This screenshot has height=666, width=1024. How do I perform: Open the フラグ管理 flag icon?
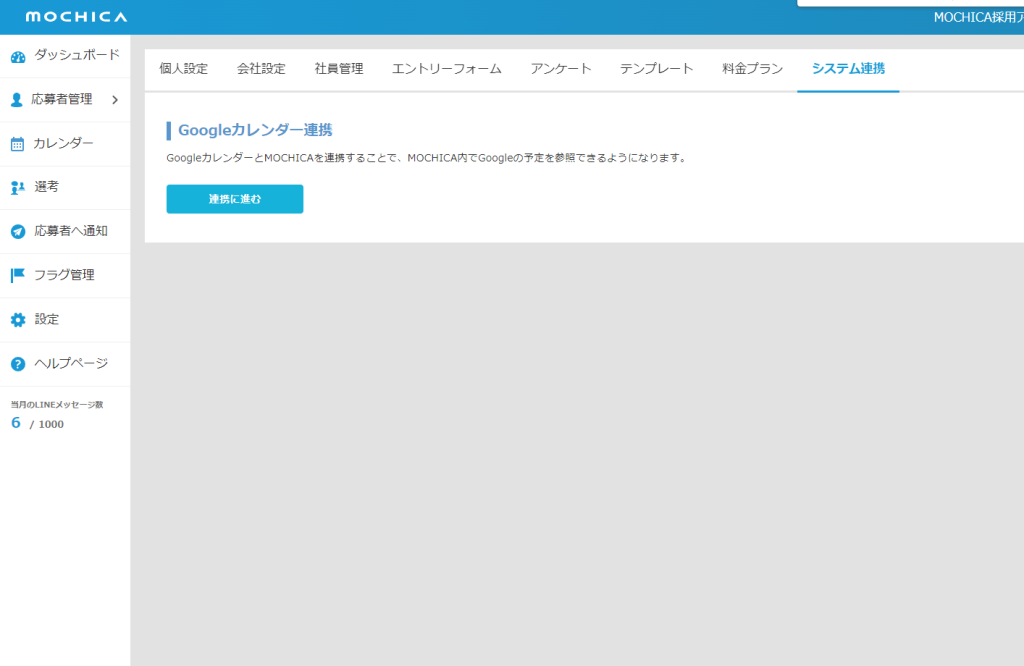point(17,275)
